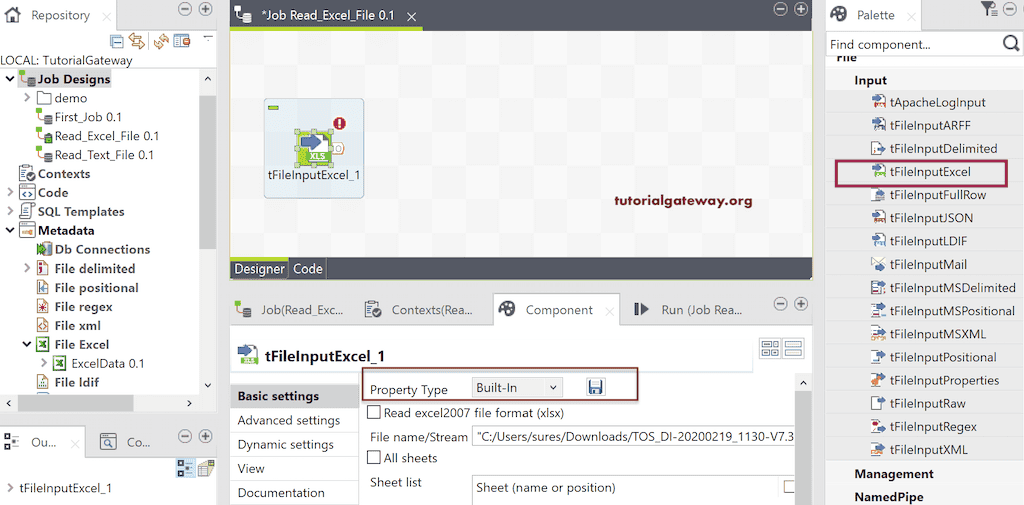The width and height of the screenshot is (1024, 505).
Task: Collapse the Job Designs tree node
Action: click(x=10, y=79)
